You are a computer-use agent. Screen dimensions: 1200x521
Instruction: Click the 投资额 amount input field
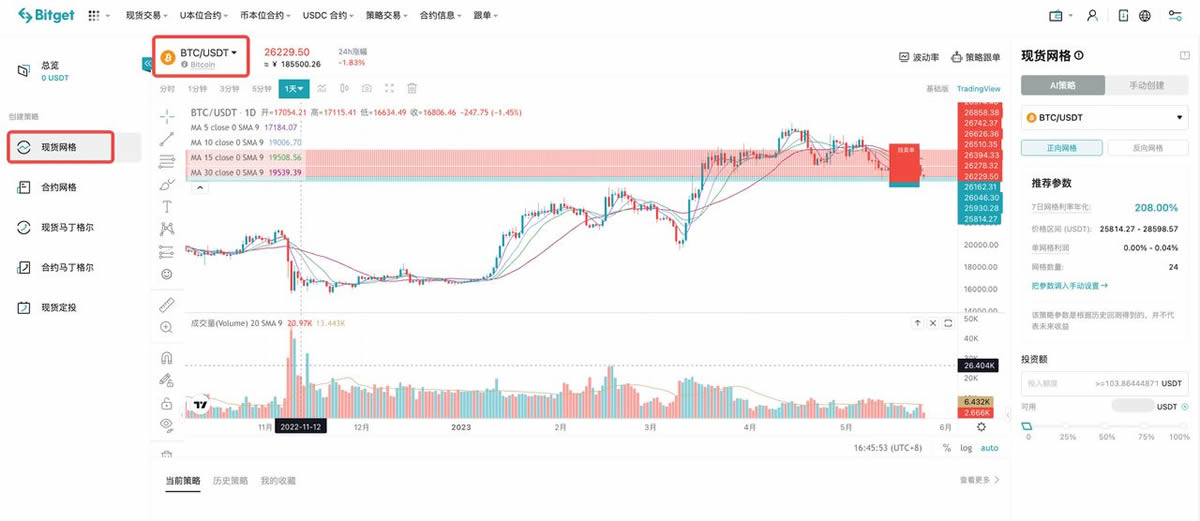[1060, 383]
